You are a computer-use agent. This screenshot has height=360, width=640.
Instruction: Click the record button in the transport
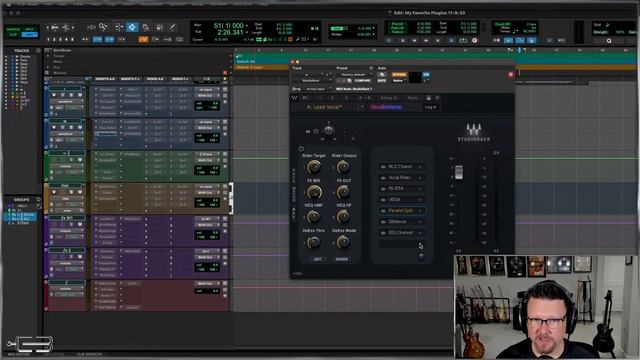(x=474, y=40)
